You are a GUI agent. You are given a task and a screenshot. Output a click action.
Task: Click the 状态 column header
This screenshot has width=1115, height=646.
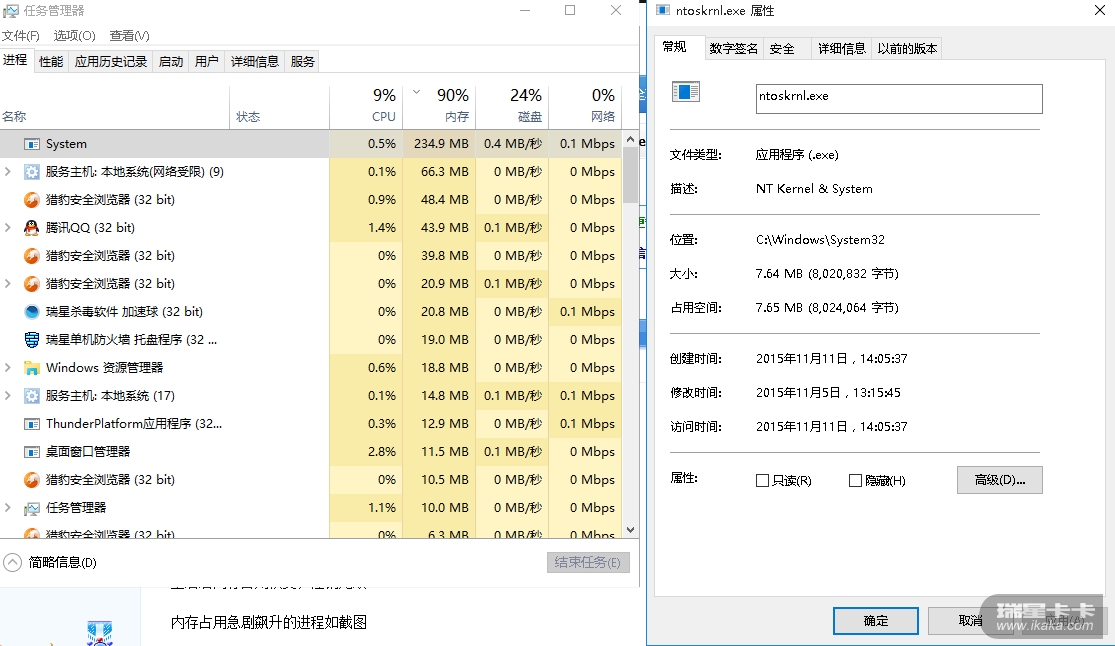coord(279,107)
